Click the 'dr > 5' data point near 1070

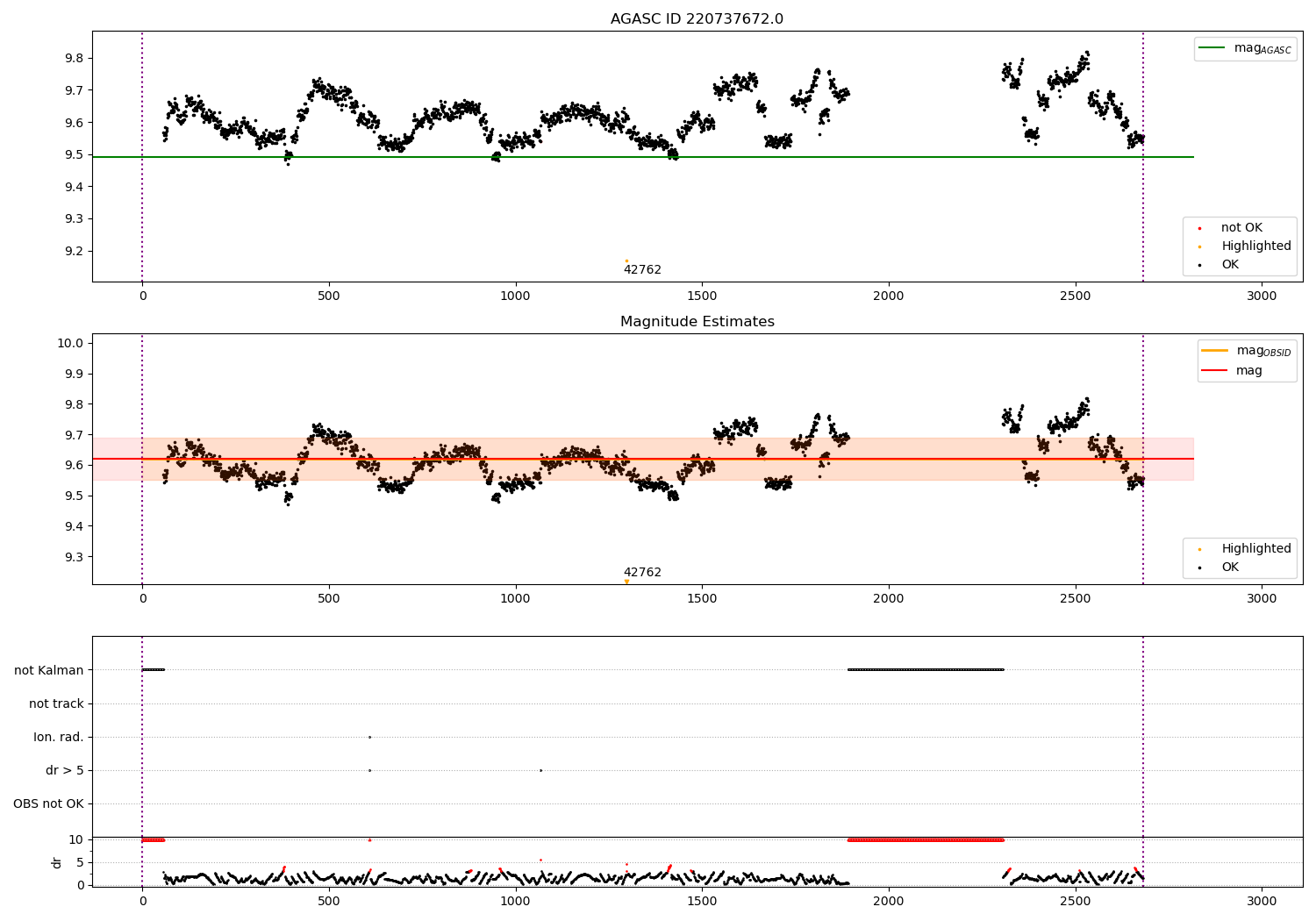coord(540,770)
